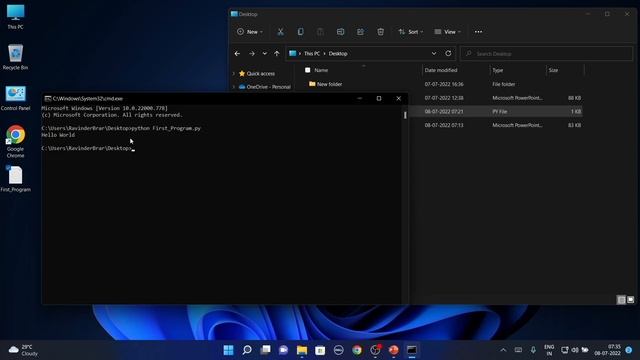640x360 pixels.
Task: Open the app with the red badge in taskbar
Action: pos(375,350)
